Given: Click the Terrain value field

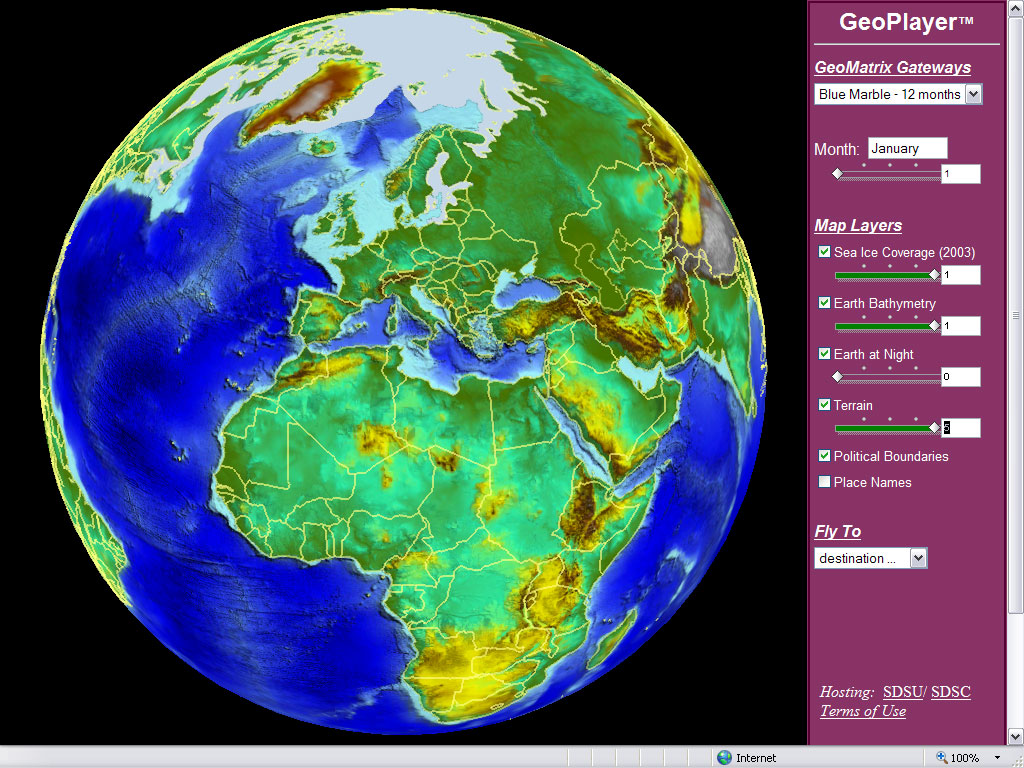Looking at the screenshot, I should [961, 428].
